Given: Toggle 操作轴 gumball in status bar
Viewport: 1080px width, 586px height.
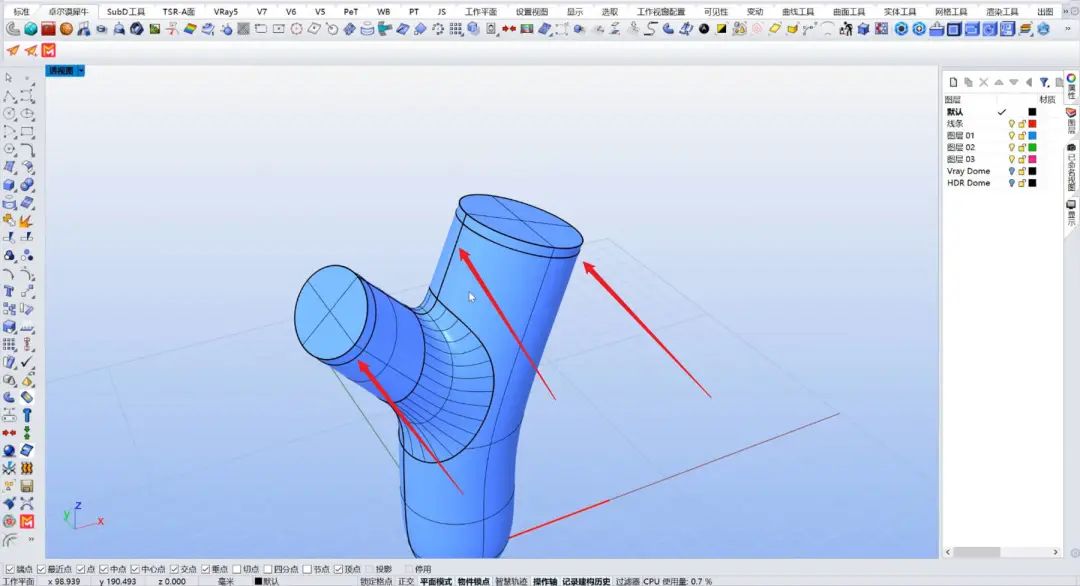Looking at the screenshot, I should coord(545,581).
